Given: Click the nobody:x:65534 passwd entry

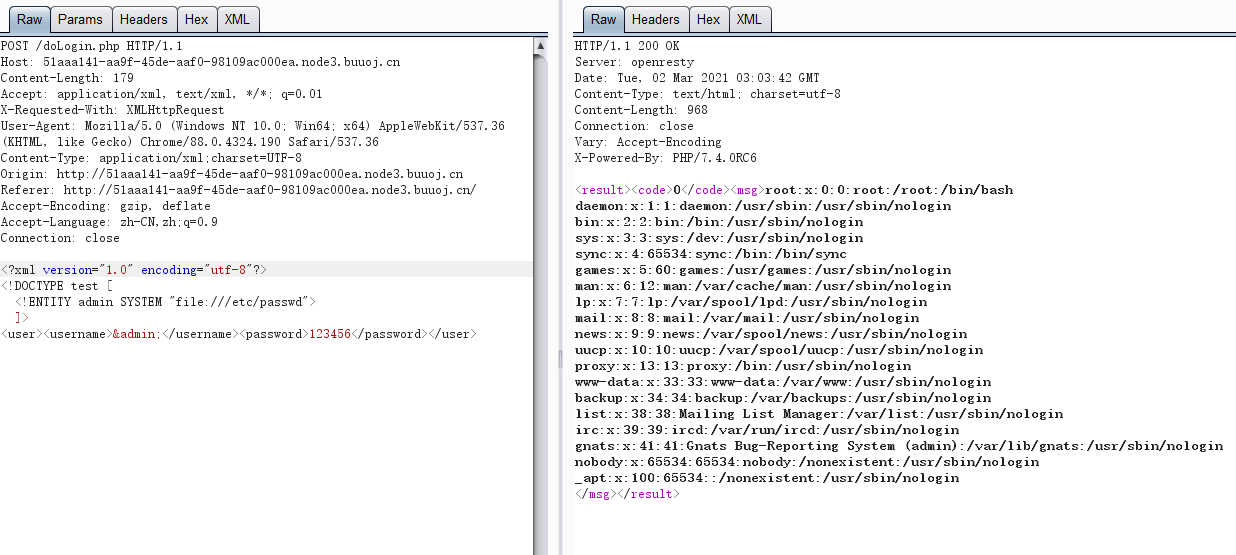Looking at the screenshot, I should [x=807, y=462].
